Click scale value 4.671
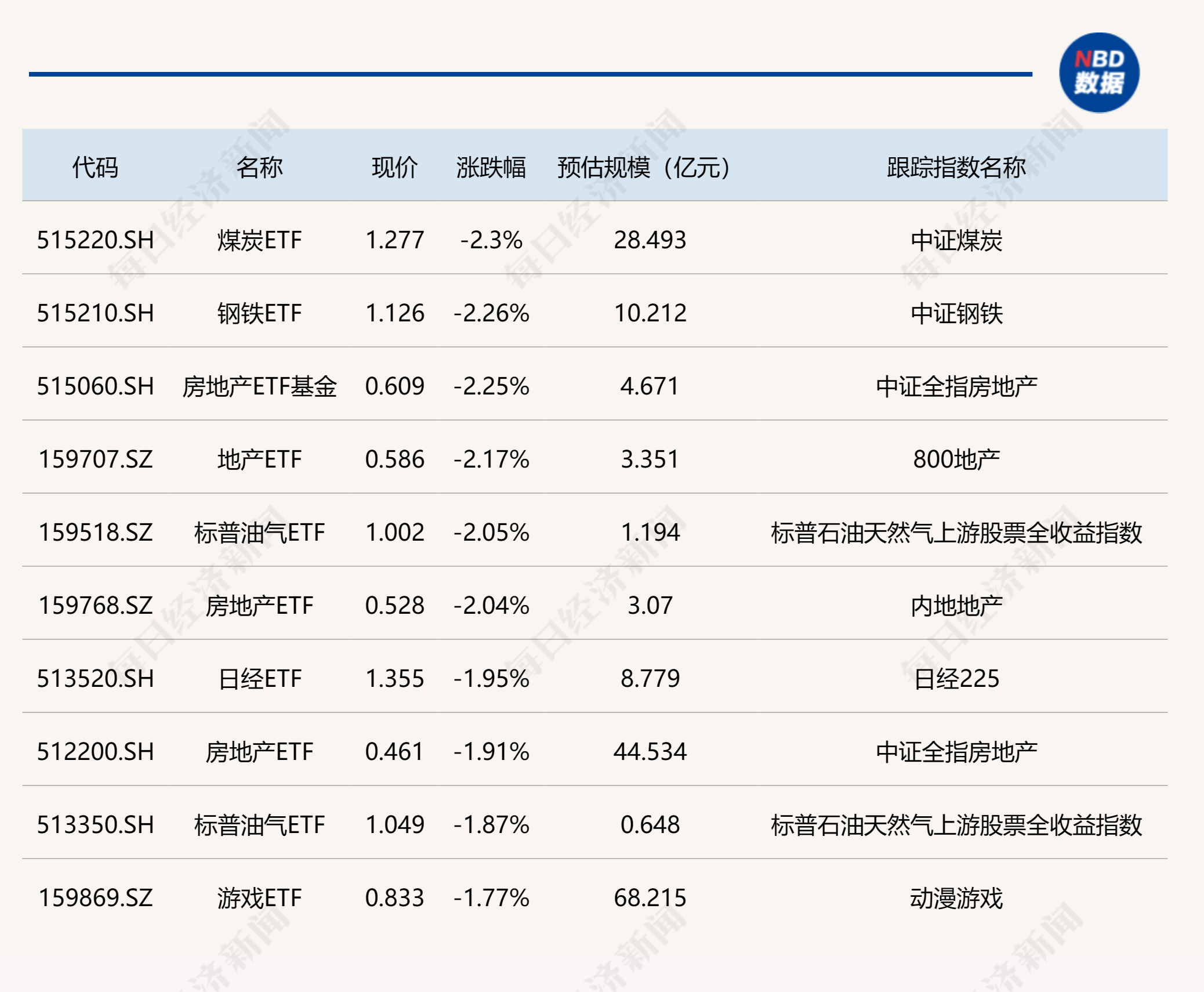The width and height of the screenshot is (1204, 992). pos(650,386)
